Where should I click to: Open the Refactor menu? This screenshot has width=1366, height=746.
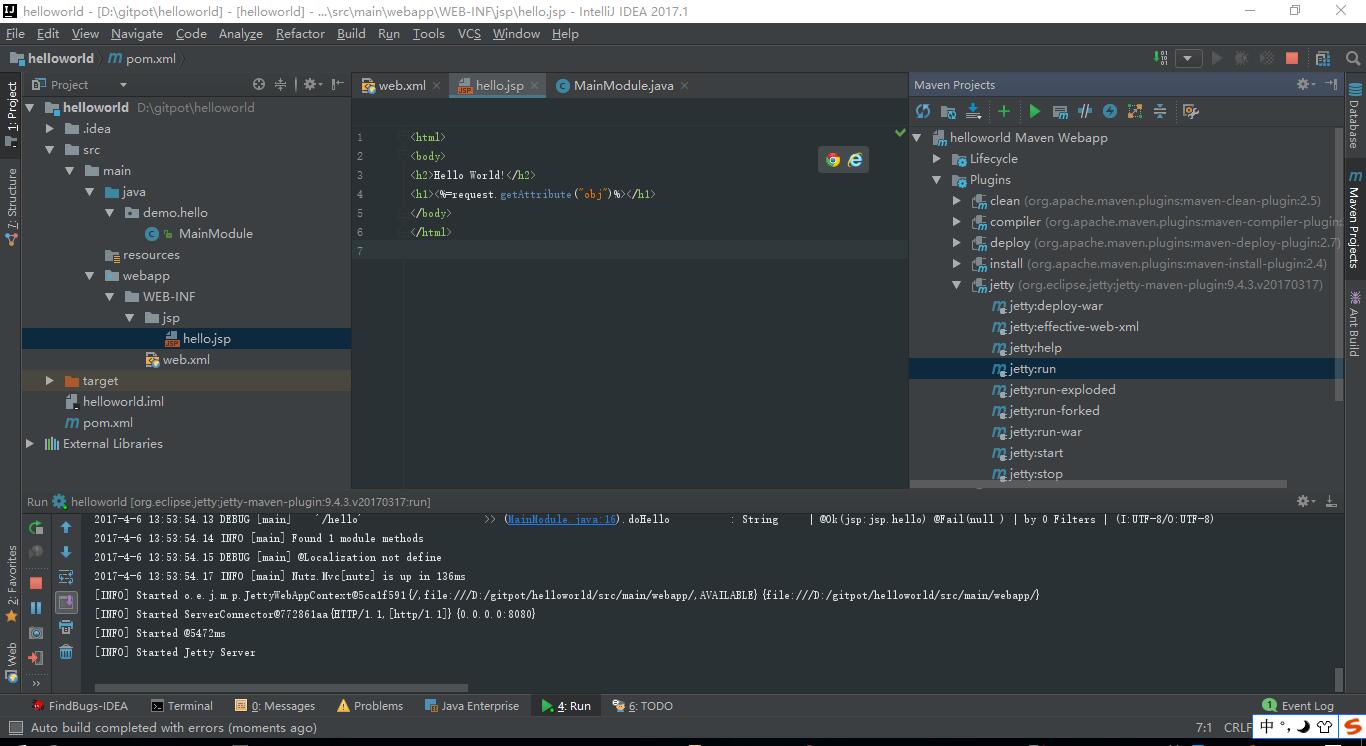tap(300, 33)
